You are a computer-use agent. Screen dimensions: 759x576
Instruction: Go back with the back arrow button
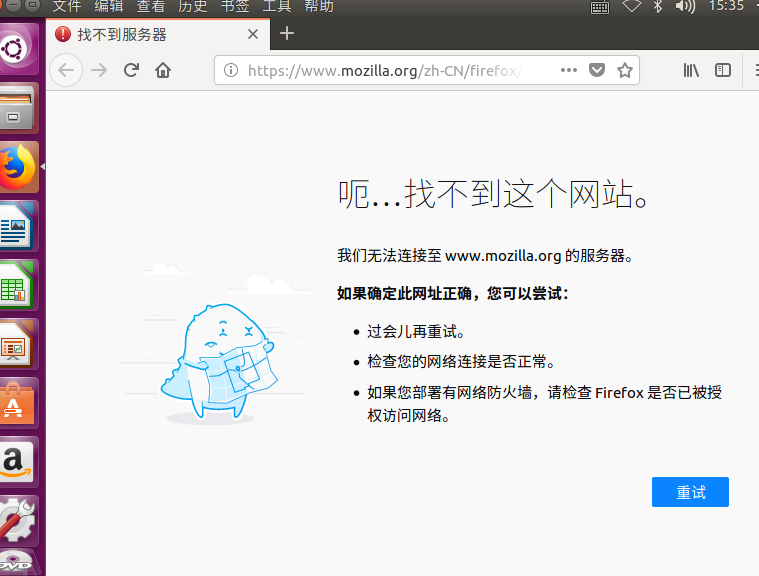(66, 71)
